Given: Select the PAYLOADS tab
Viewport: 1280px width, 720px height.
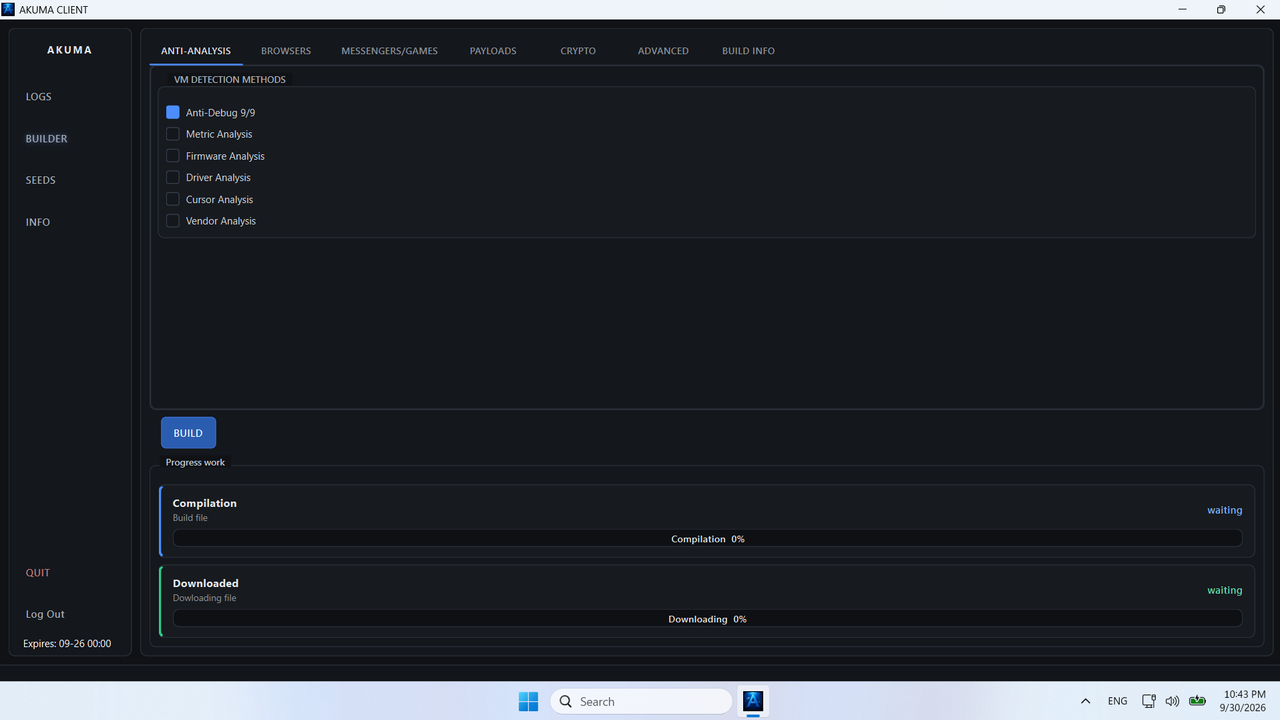Looking at the screenshot, I should pyautogui.click(x=493, y=51).
